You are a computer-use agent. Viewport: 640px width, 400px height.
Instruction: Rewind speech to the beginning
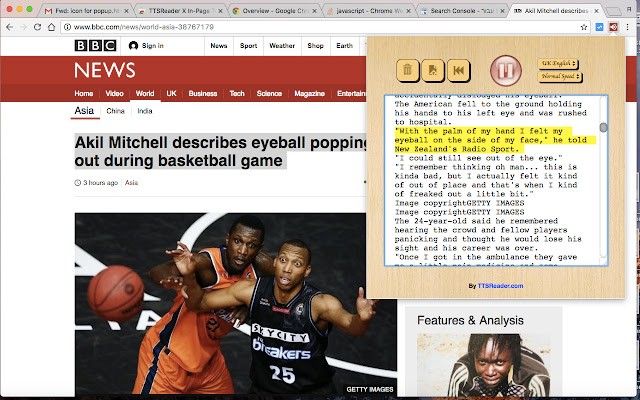pyautogui.click(x=458, y=70)
